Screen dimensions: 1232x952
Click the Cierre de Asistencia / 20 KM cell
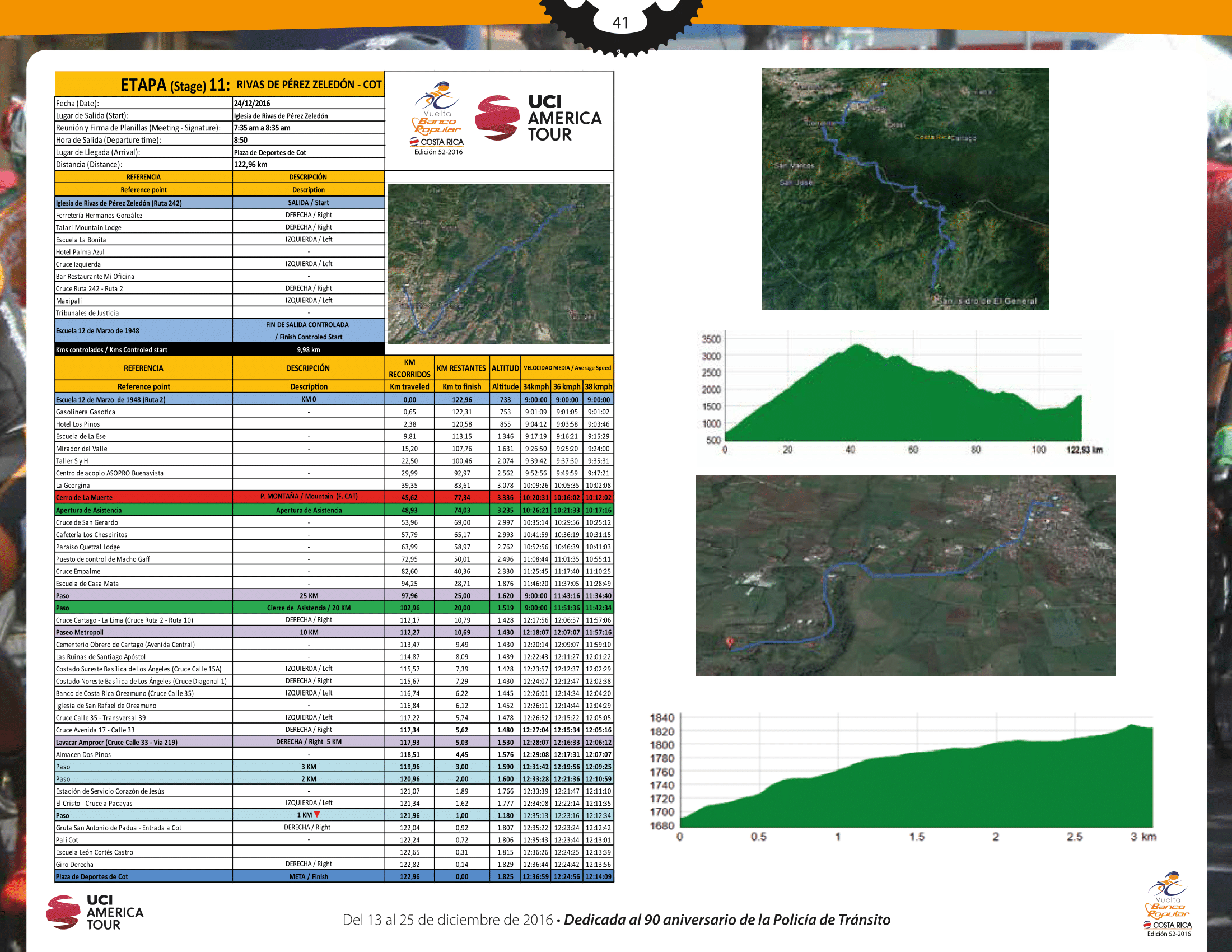(x=309, y=608)
